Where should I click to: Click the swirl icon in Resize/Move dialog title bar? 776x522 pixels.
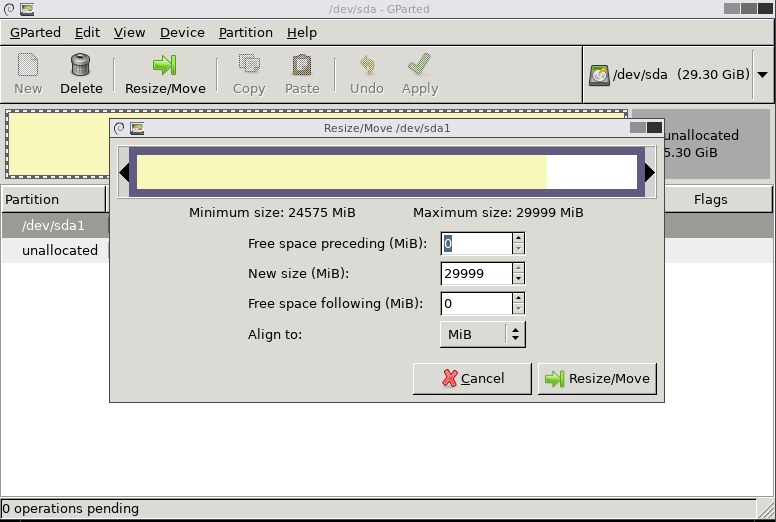point(119,129)
